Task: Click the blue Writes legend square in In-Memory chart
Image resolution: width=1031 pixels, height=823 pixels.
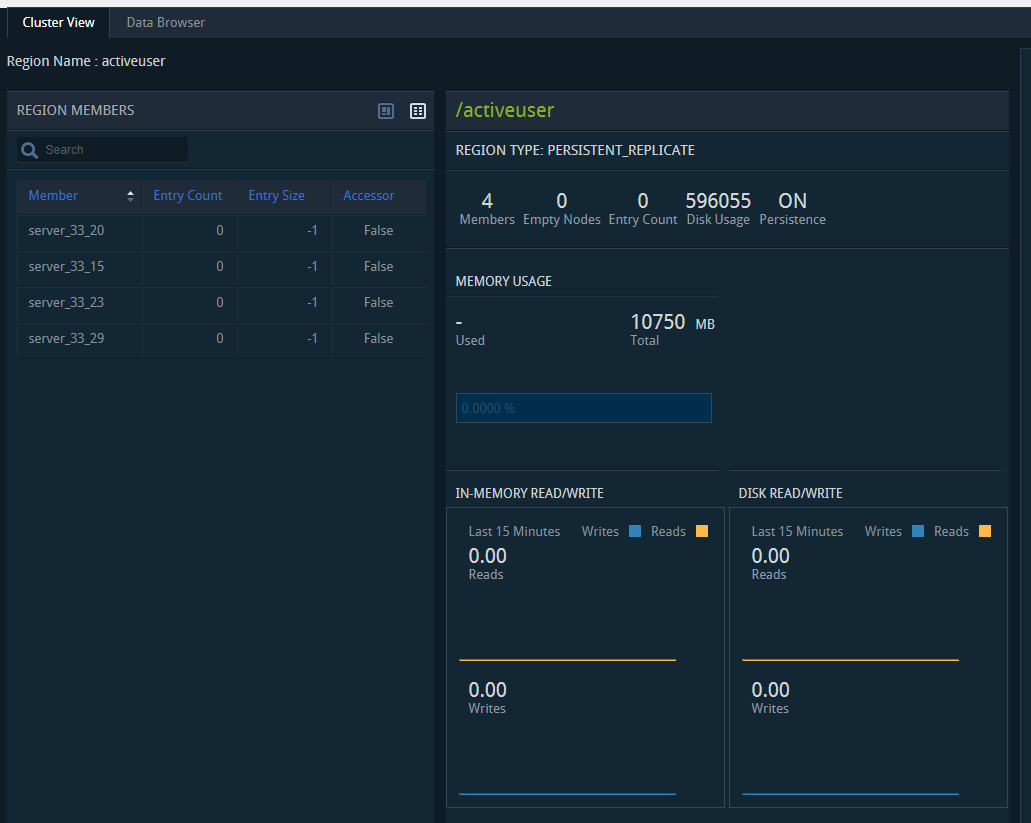Action: tap(635, 531)
